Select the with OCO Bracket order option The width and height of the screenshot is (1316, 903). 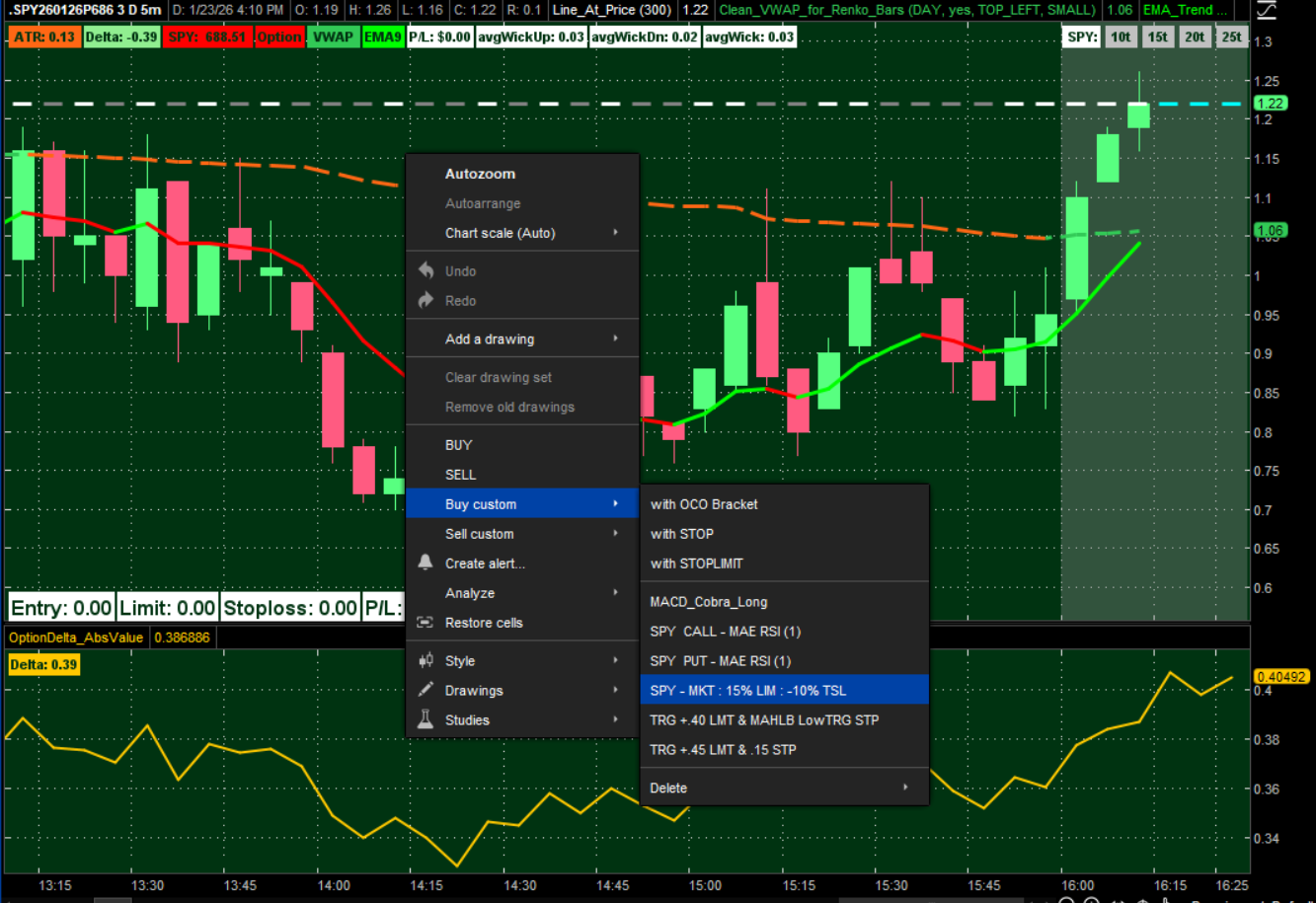[704, 504]
